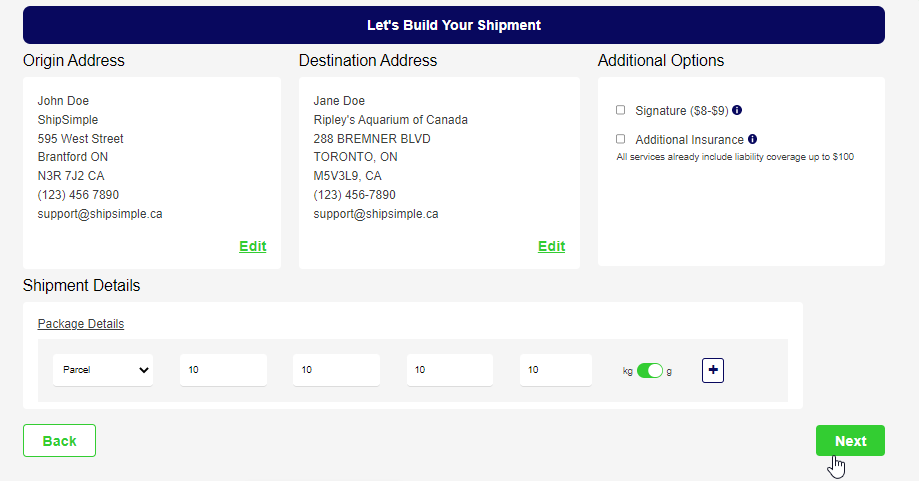
Task: Go Back to previous step
Action: pos(59,441)
